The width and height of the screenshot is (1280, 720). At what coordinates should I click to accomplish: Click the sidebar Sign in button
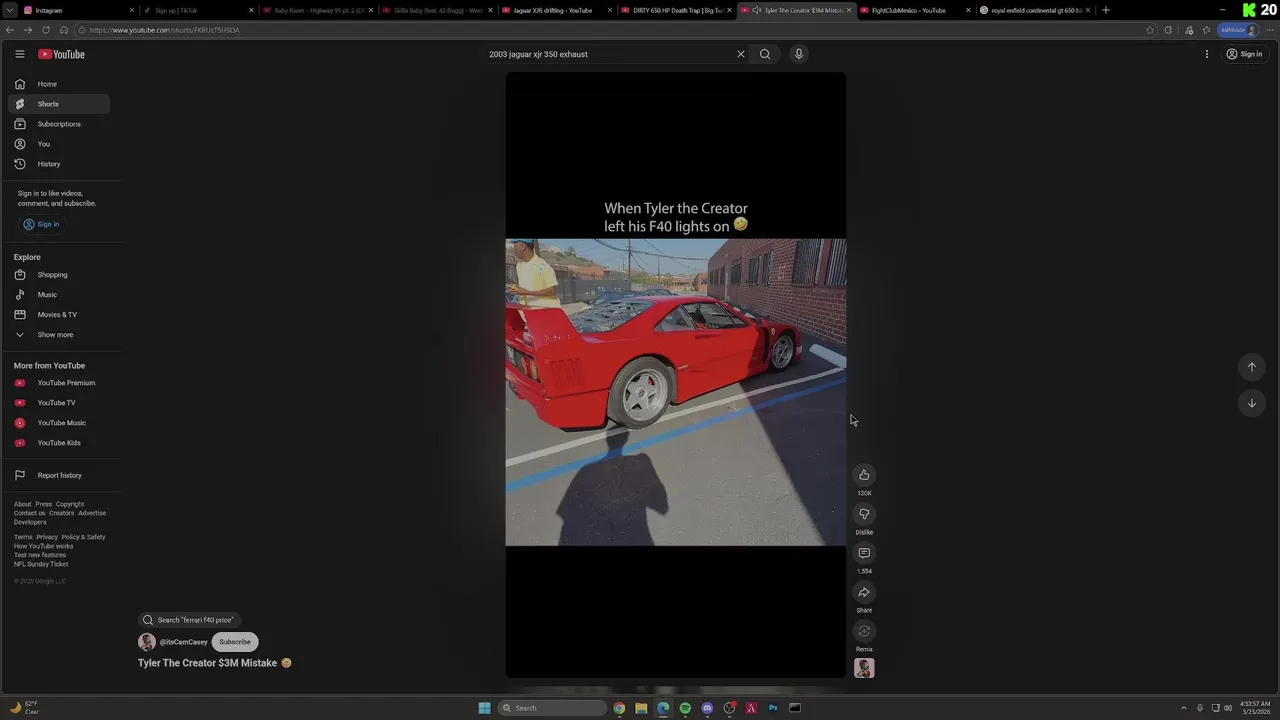41,224
